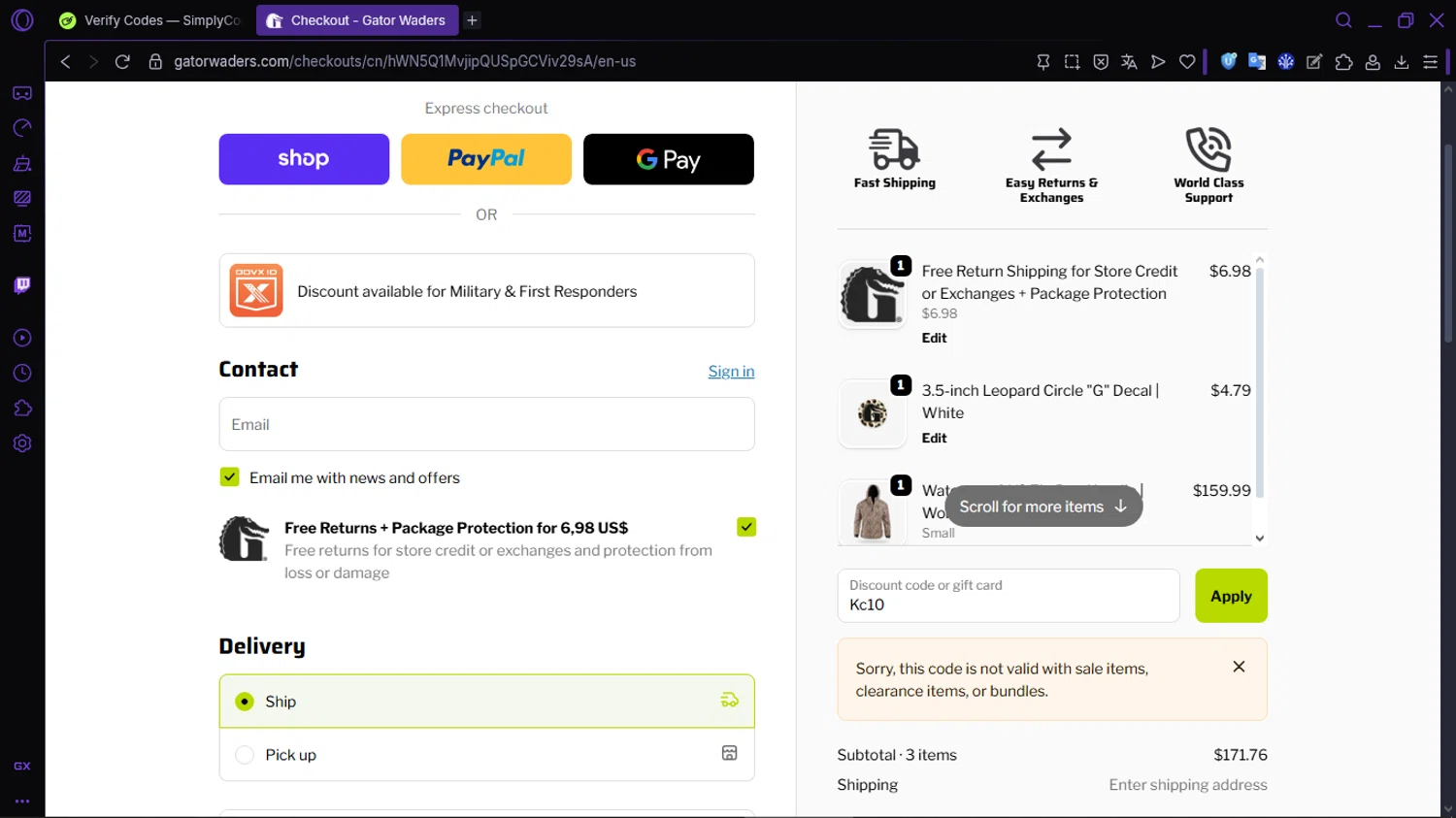1456x818 pixels.
Task: Uncheck Email me with news and offers
Action: (230, 476)
